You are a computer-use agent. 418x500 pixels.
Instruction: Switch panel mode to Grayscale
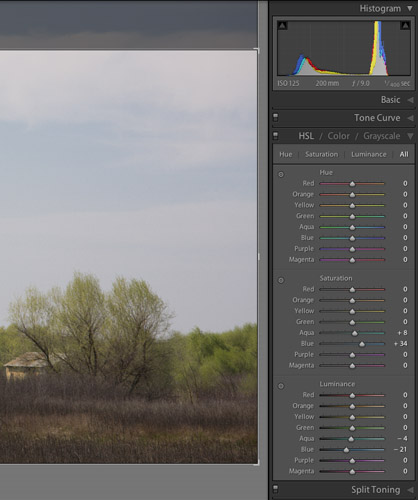382,136
